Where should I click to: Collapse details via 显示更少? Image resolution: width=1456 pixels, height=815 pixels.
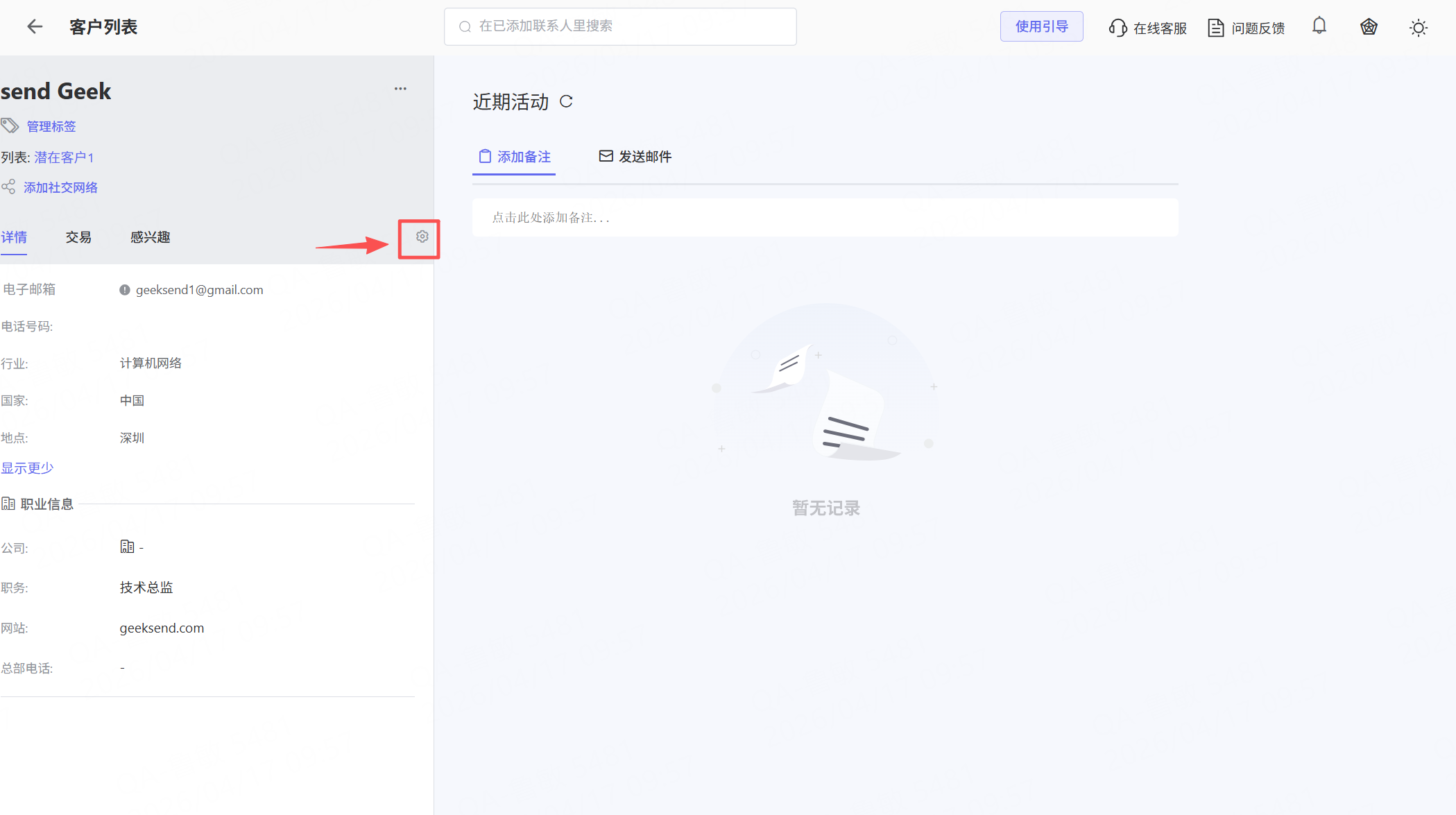(27, 468)
